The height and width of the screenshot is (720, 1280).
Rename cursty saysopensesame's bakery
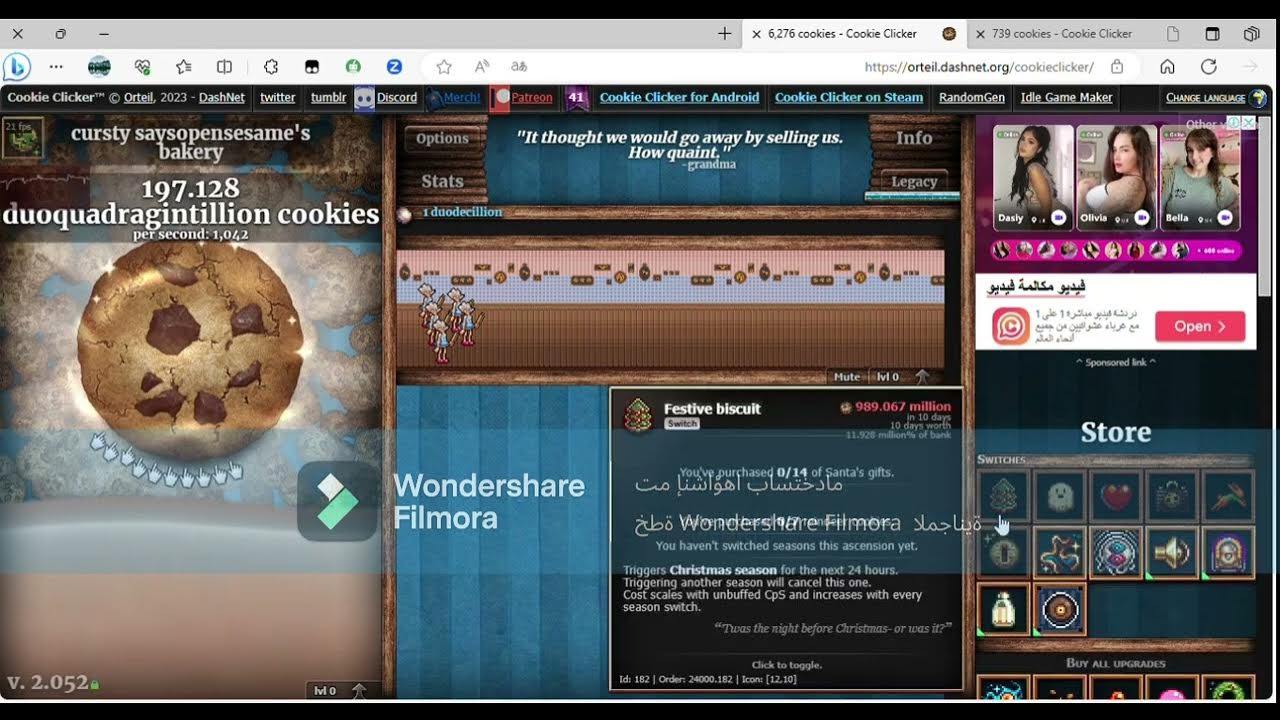[x=190, y=142]
